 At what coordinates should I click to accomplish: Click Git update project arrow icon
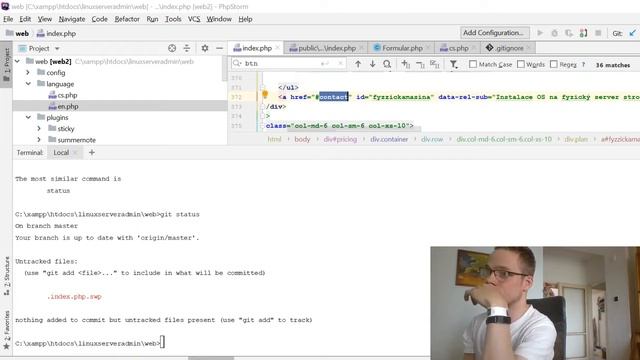[x=632, y=33]
